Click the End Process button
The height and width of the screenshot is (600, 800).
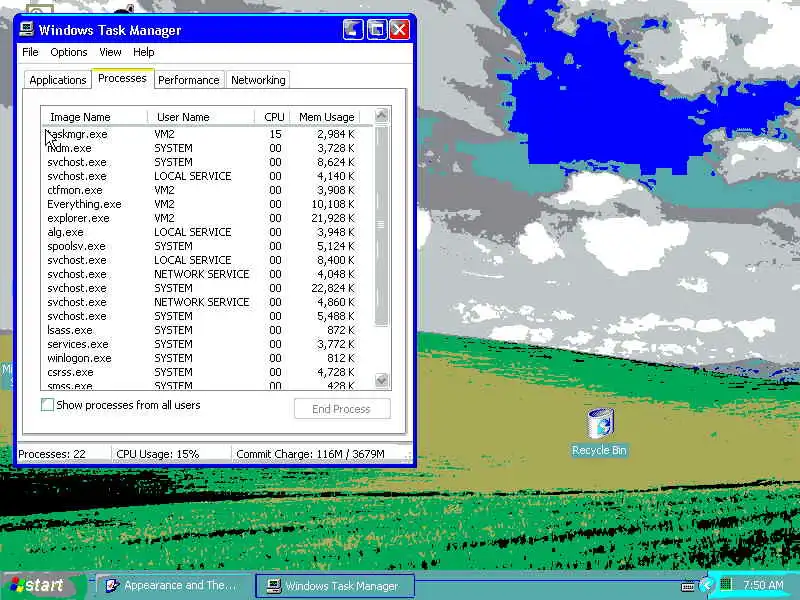pos(342,409)
